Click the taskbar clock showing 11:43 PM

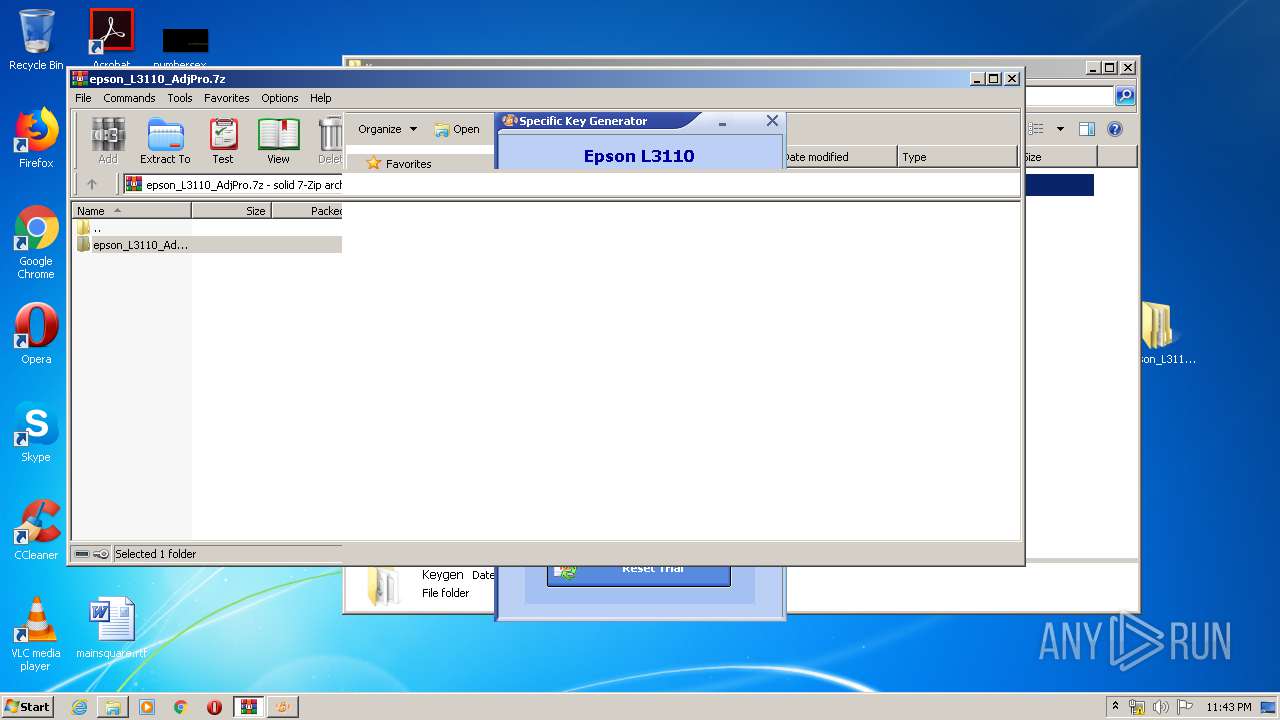click(1229, 707)
